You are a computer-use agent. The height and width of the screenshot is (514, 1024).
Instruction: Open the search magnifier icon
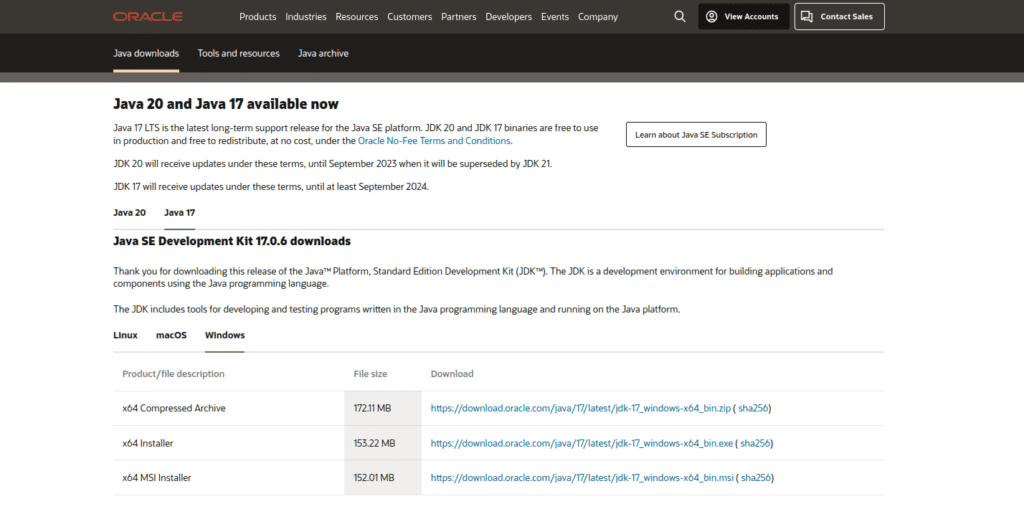(x=680, y=17)
